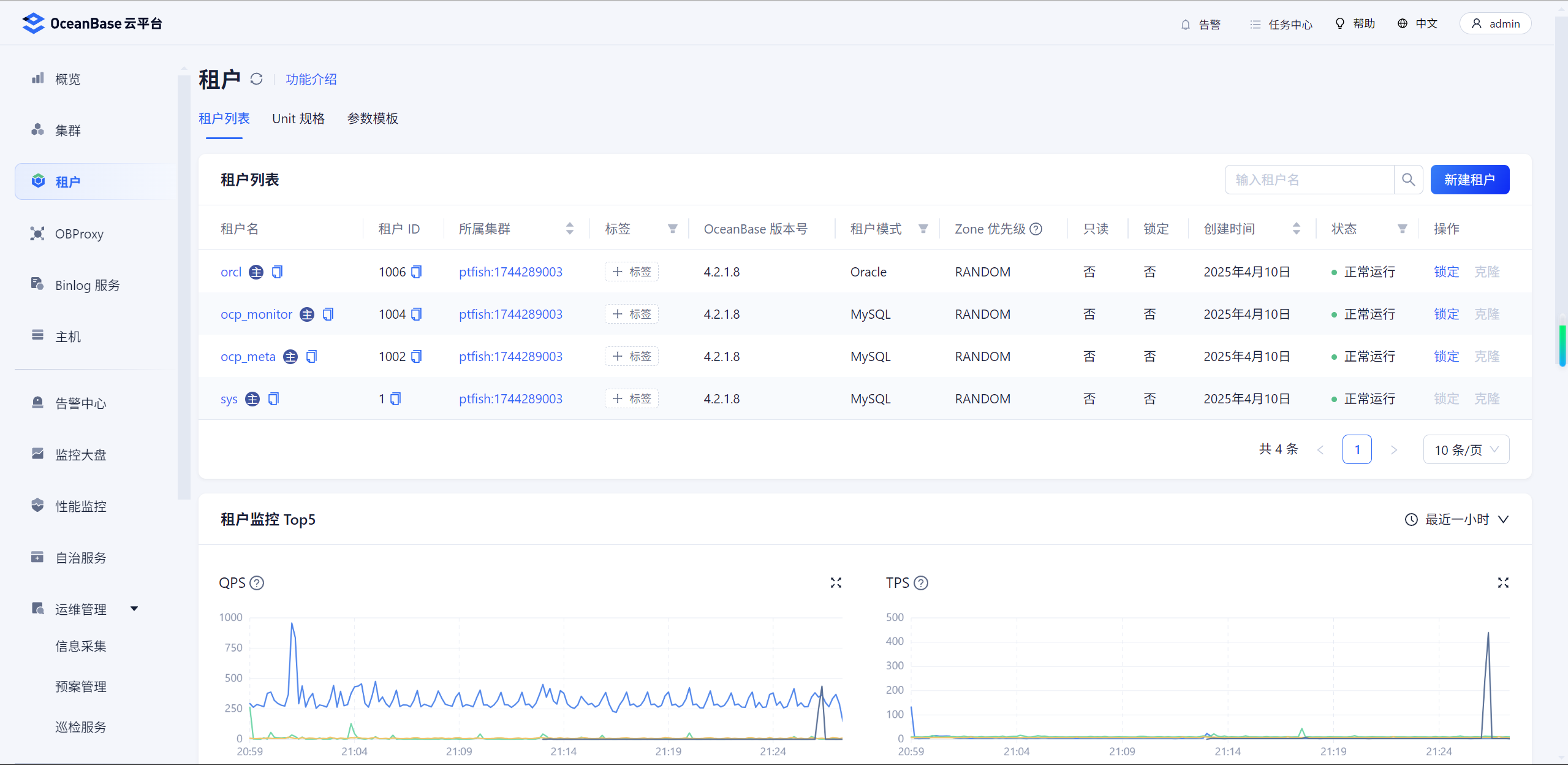Copy tenant ID 1002
1568x765 pixels.
point(416,356)
